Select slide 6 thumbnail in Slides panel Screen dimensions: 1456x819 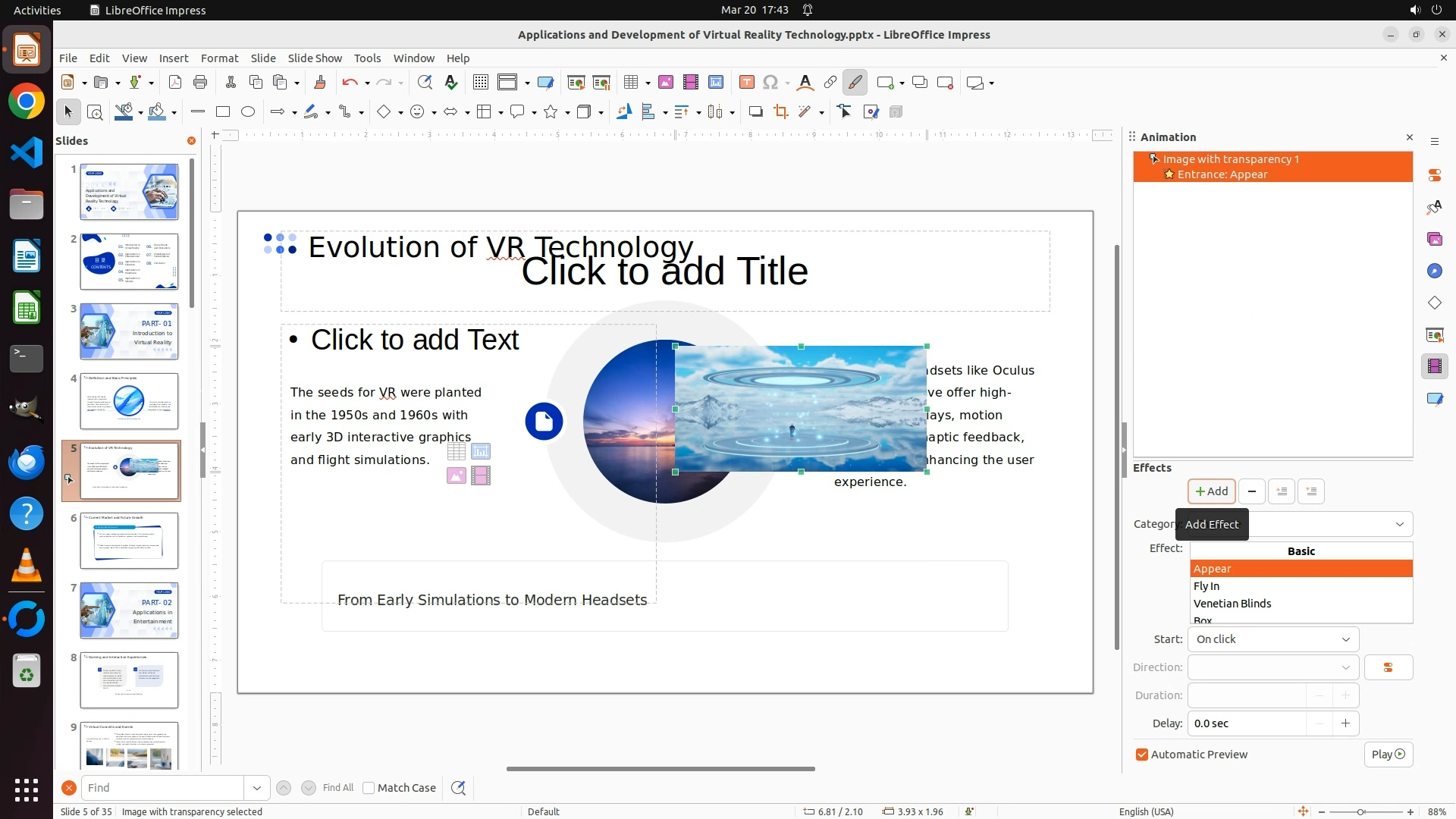129,541
